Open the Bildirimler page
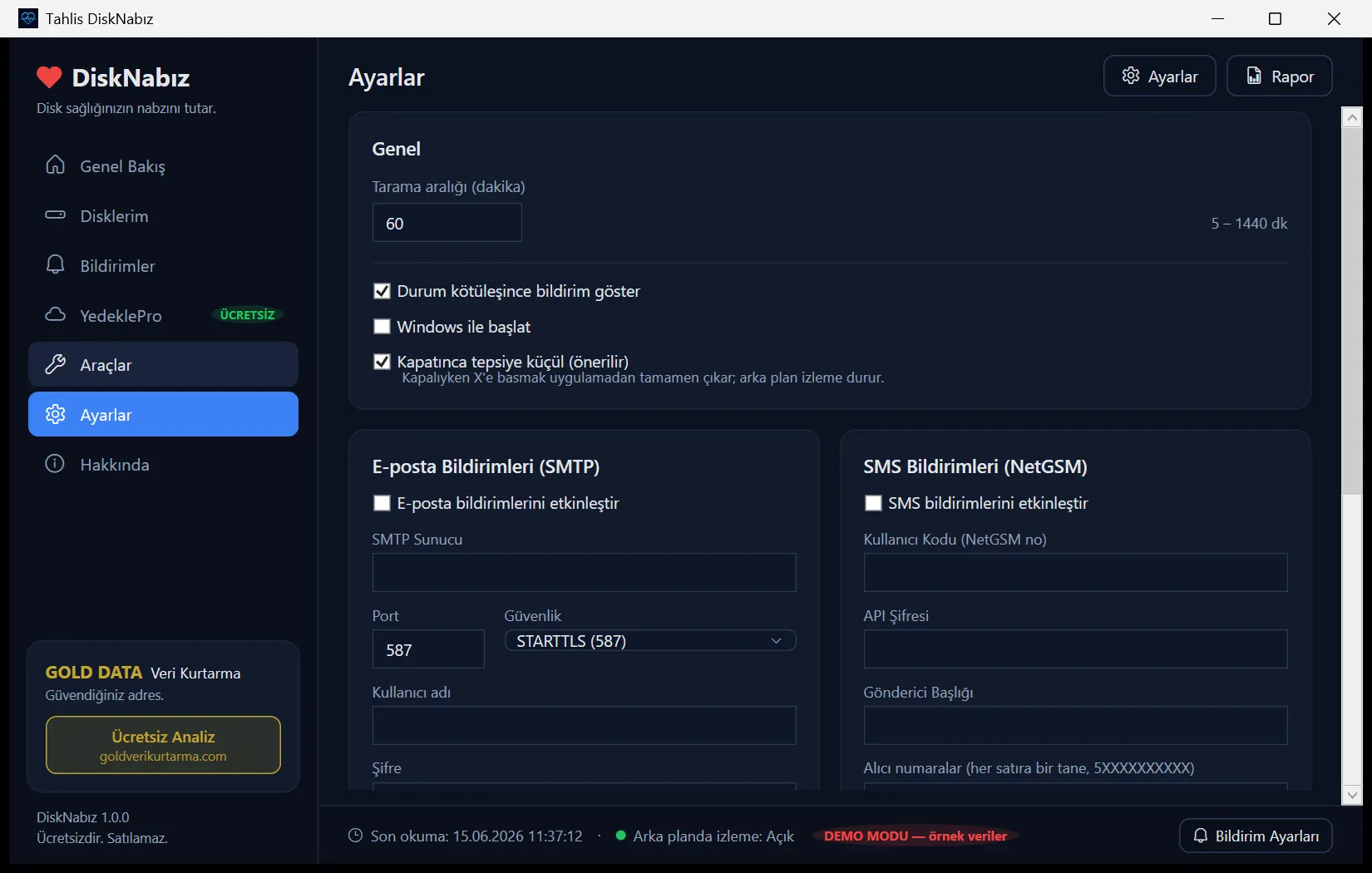 click(x=163, y=265)
